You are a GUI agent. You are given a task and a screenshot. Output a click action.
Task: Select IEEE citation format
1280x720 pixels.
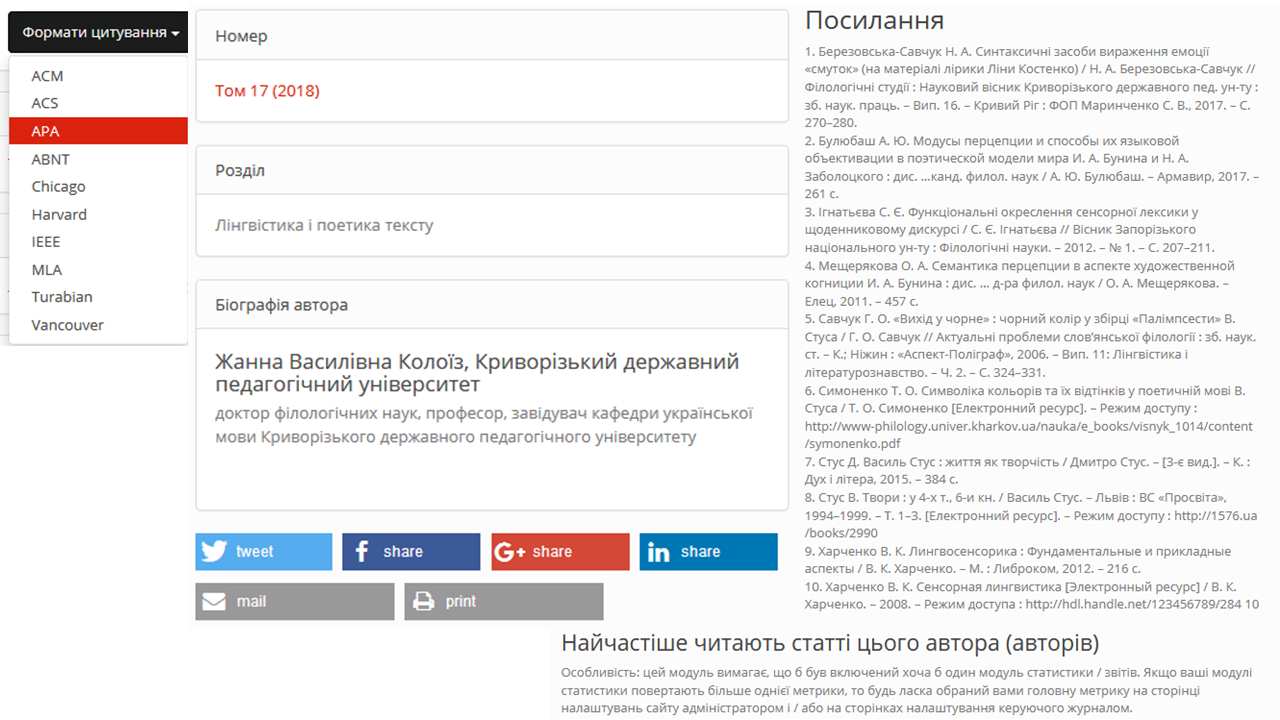46,242
